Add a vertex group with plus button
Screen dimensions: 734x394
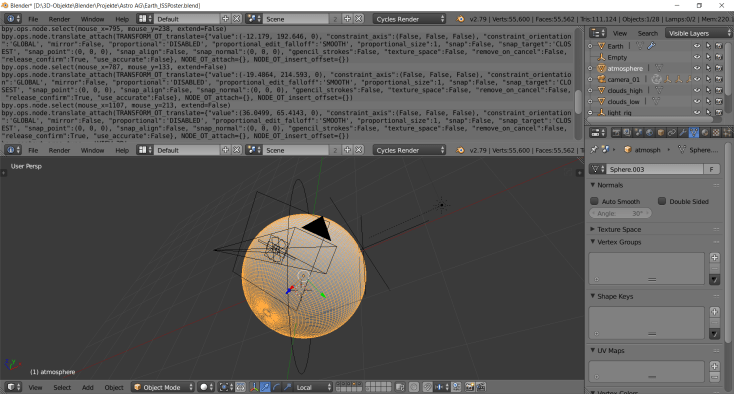tap(714, 257)
